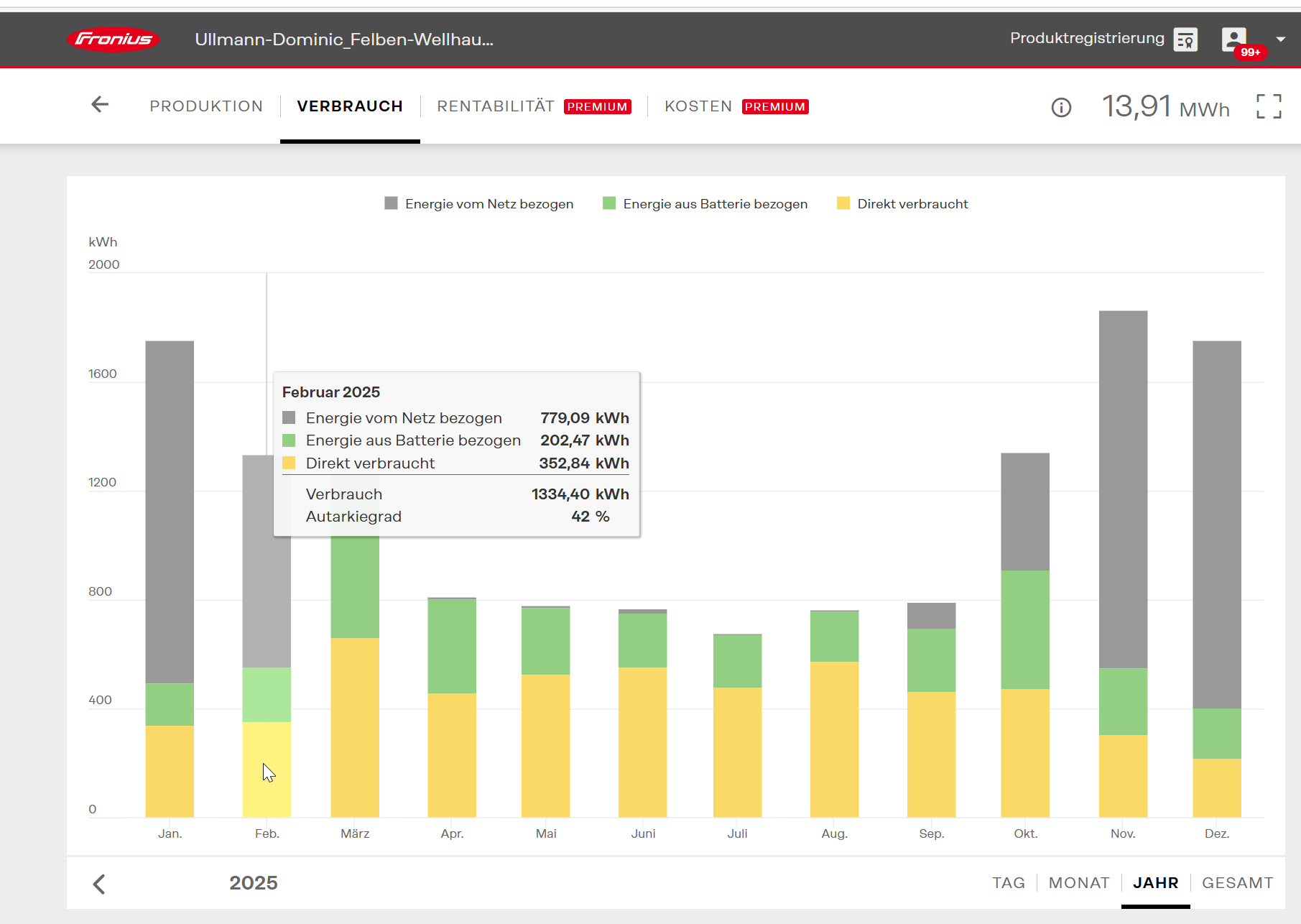This screenshot has height=924, width=1301.
Task: Open the user profile notifications icon
Action: pyautogui.click(x=1234, y=40)
